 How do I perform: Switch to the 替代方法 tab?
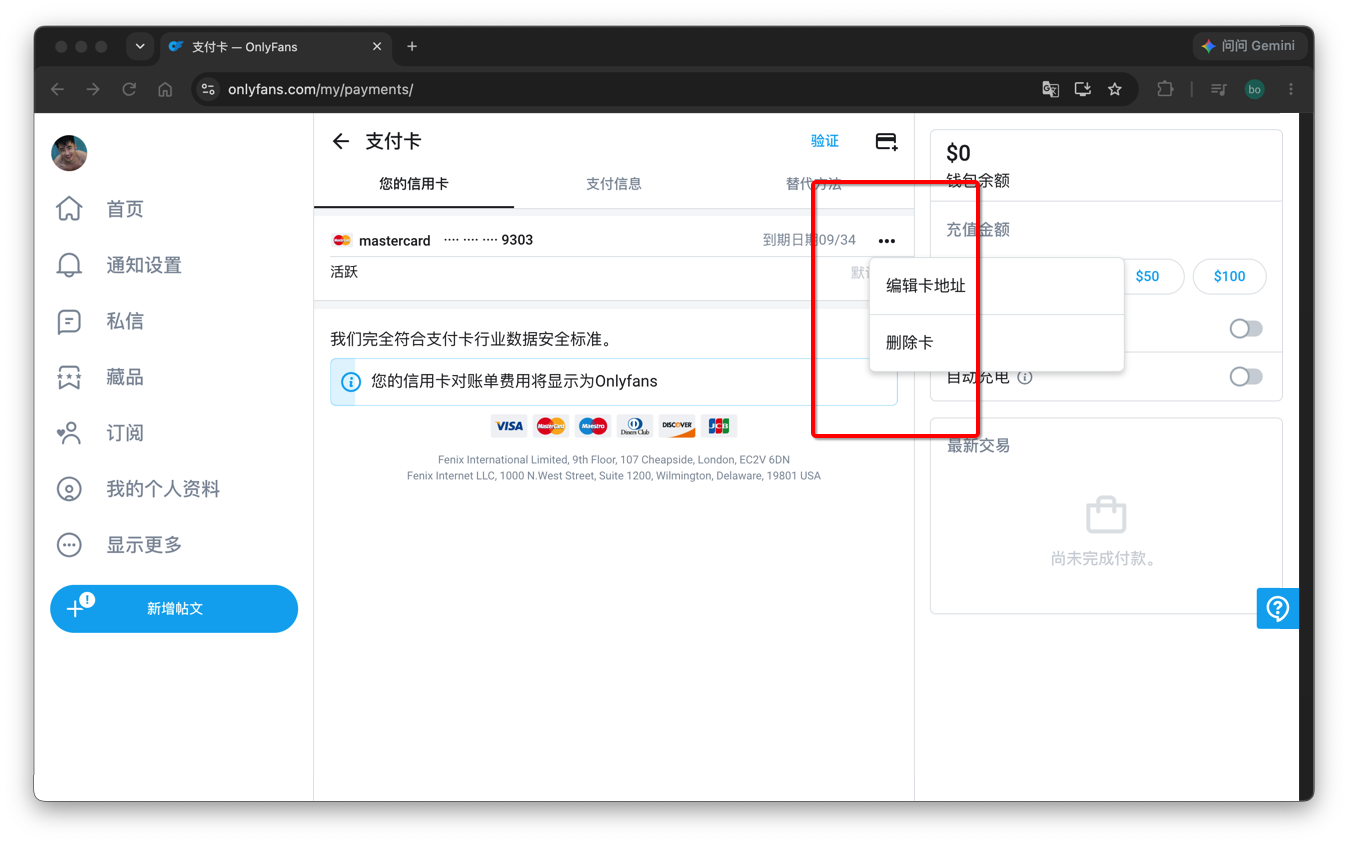tap(814, 184)
